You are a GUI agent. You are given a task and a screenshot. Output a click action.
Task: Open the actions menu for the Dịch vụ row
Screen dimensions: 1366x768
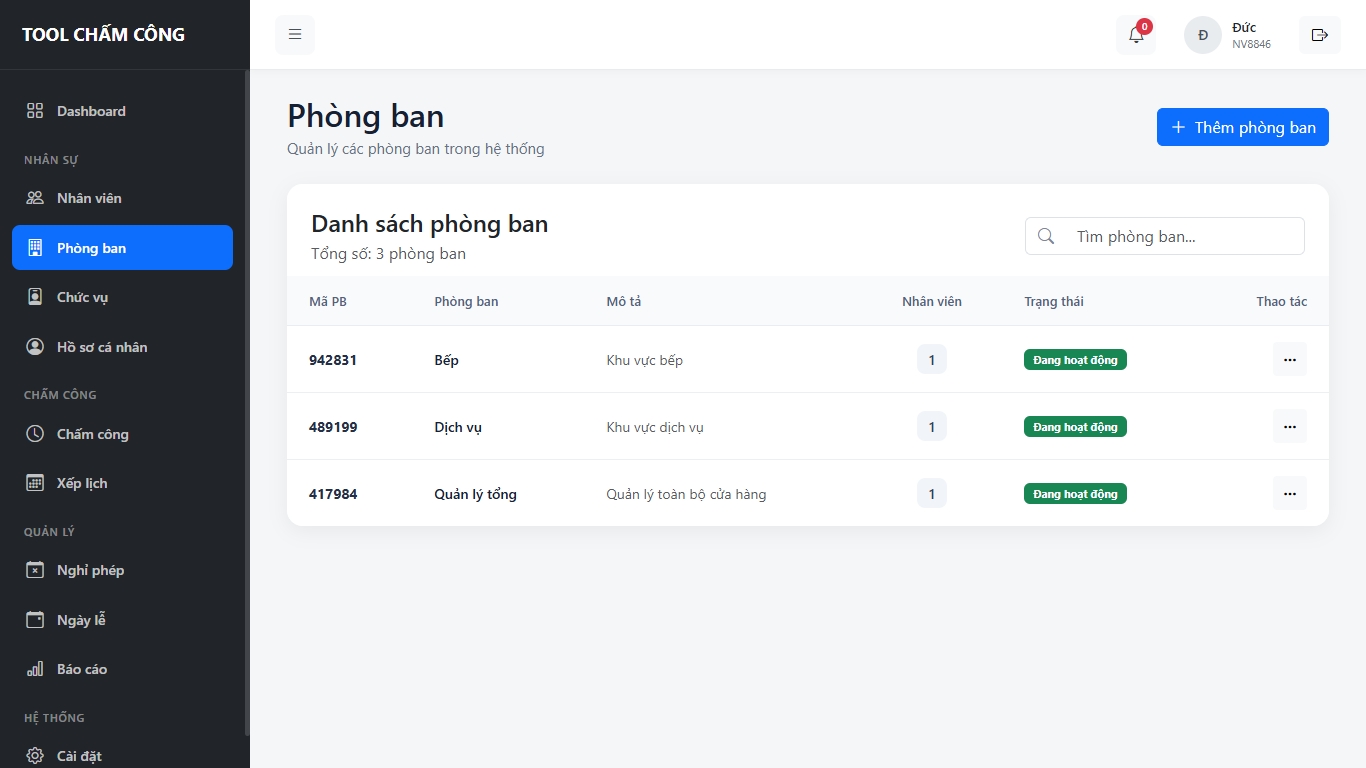(1289, 426)
